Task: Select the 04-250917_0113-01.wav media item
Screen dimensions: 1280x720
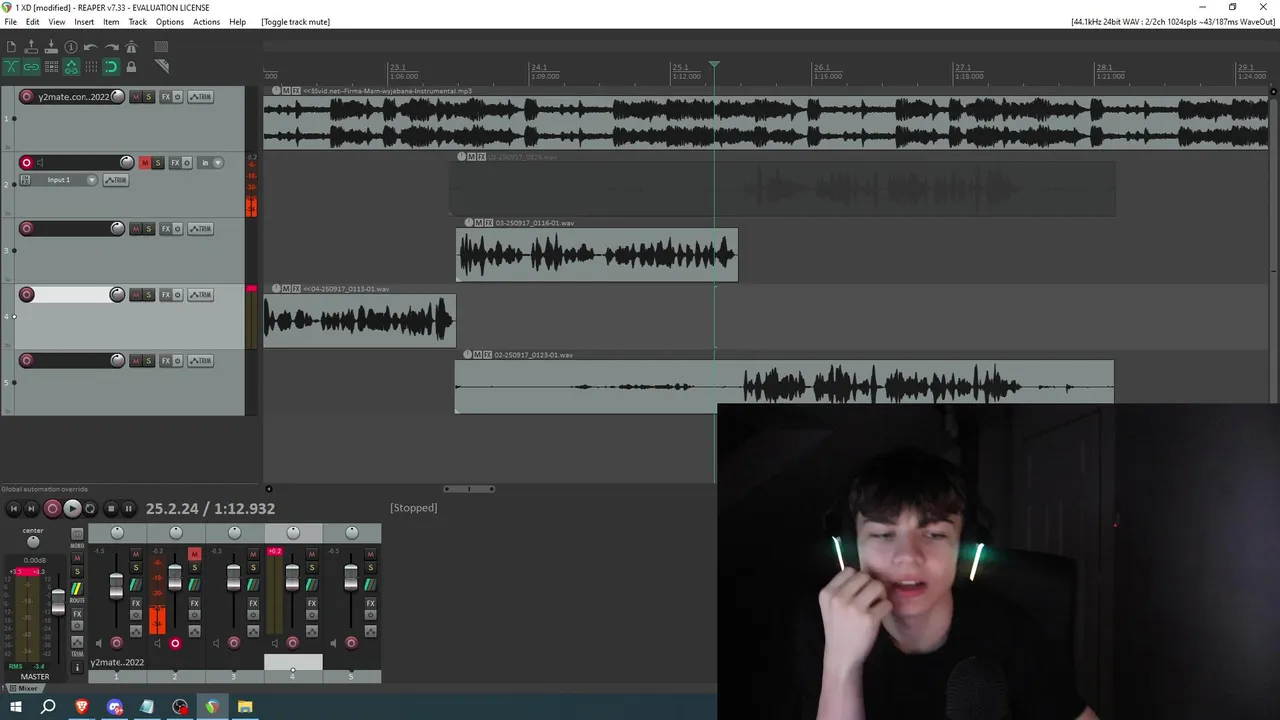Action: click(x=359, y=321)
